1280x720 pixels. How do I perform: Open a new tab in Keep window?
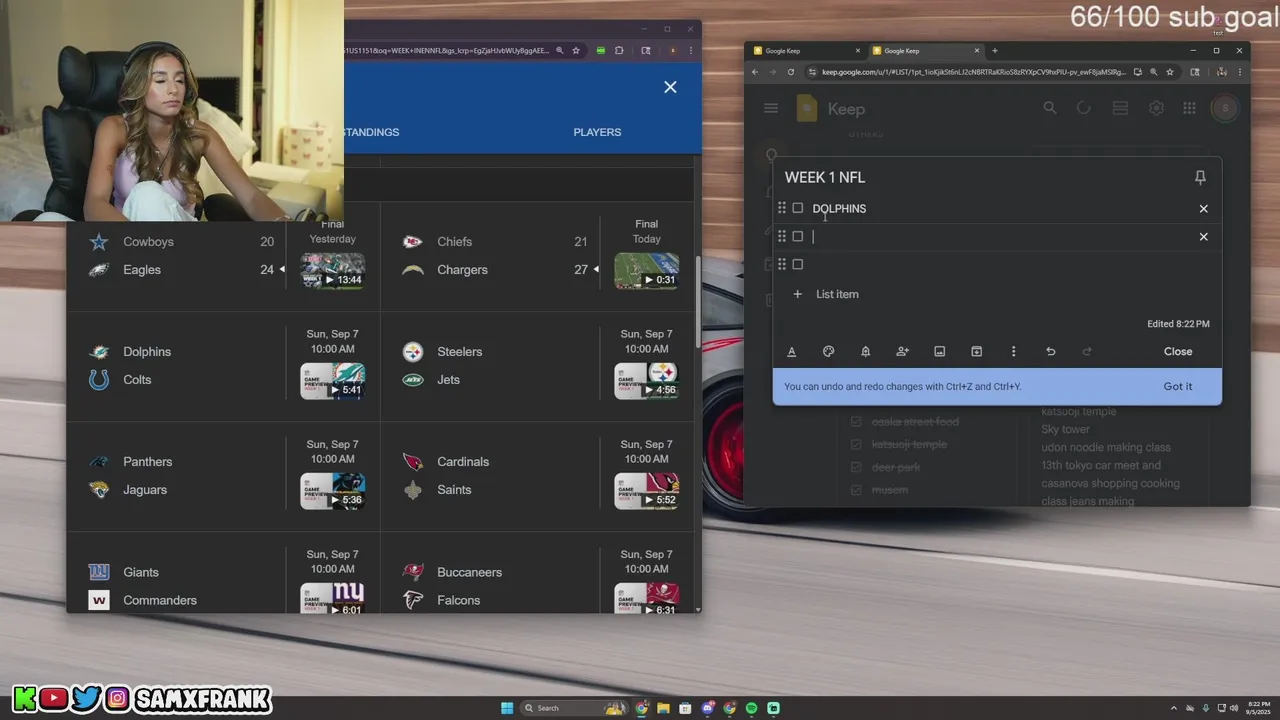tap(994, 51)
